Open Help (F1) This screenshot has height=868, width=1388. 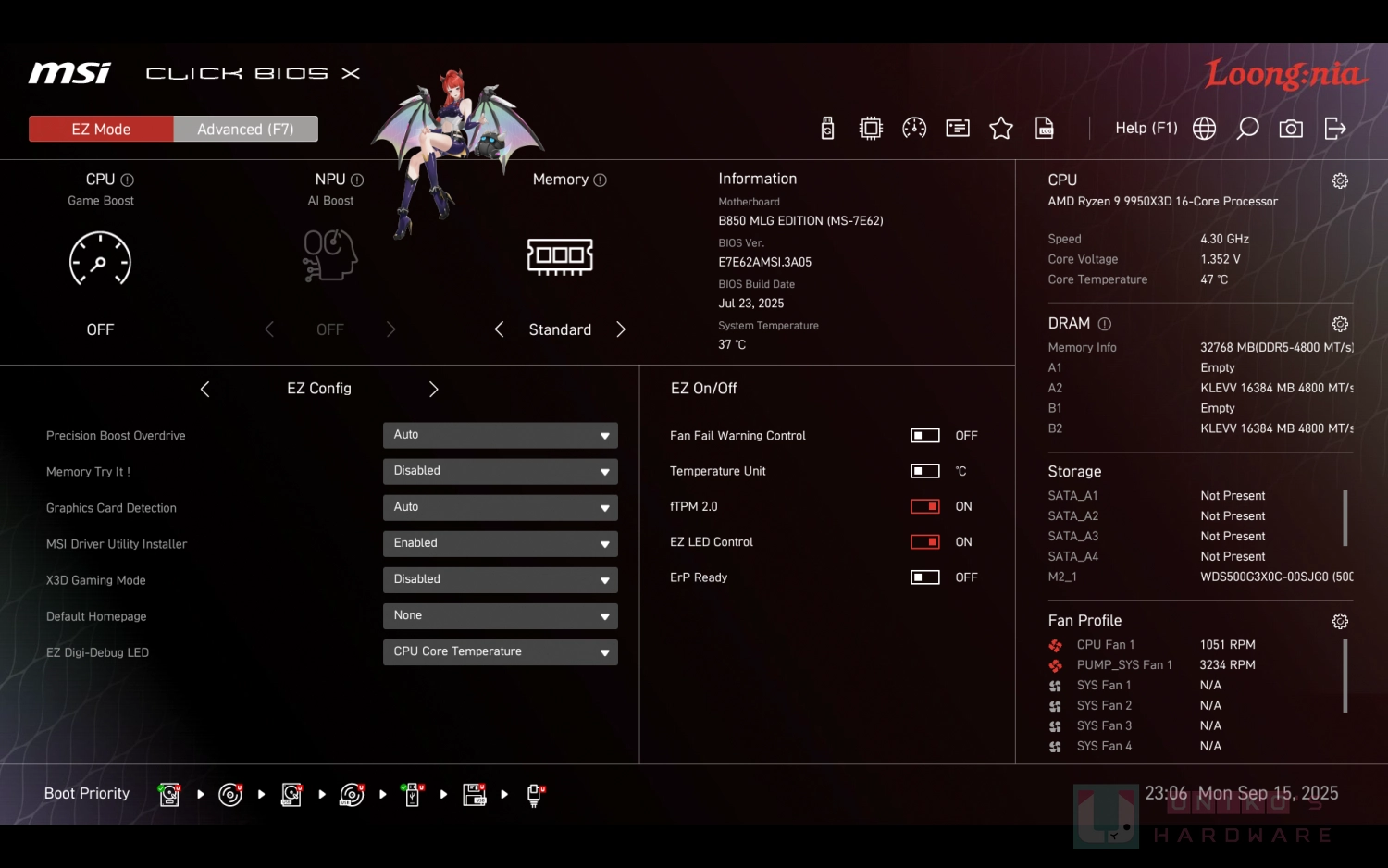tap(1146, 129)
